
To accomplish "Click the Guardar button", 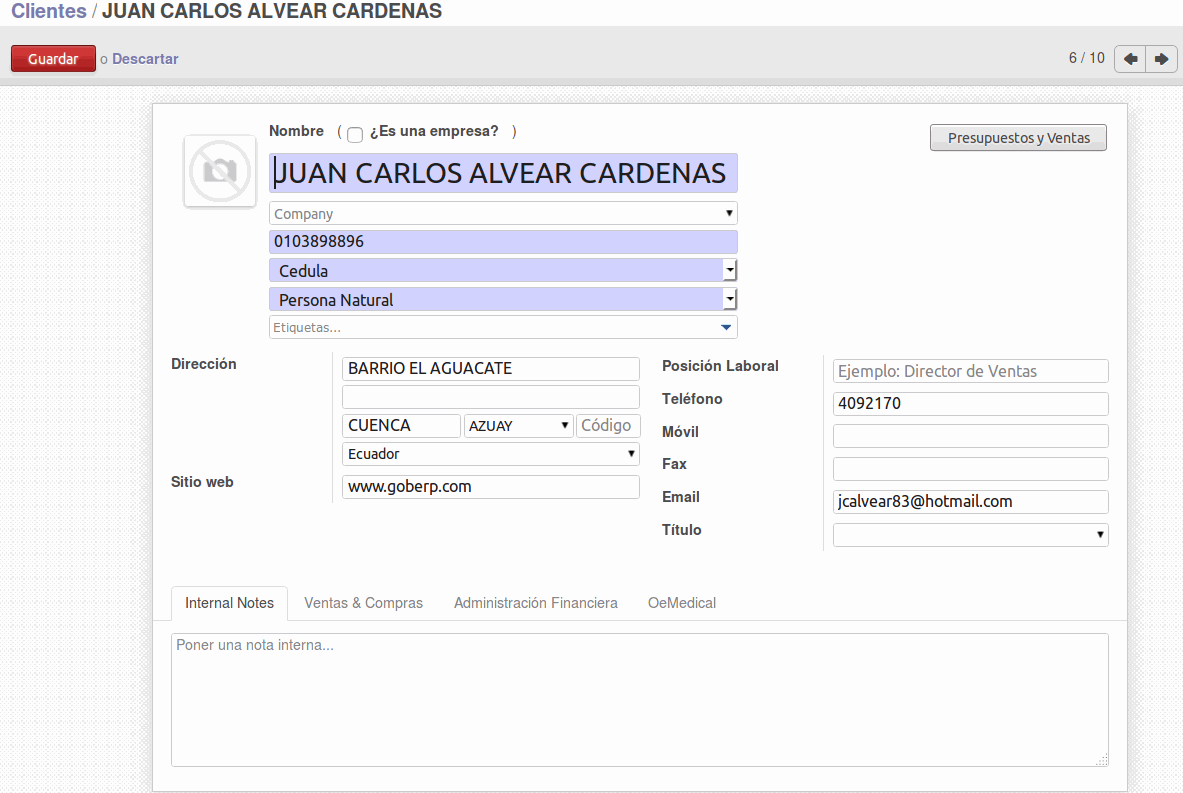I will tap(53, 59).
